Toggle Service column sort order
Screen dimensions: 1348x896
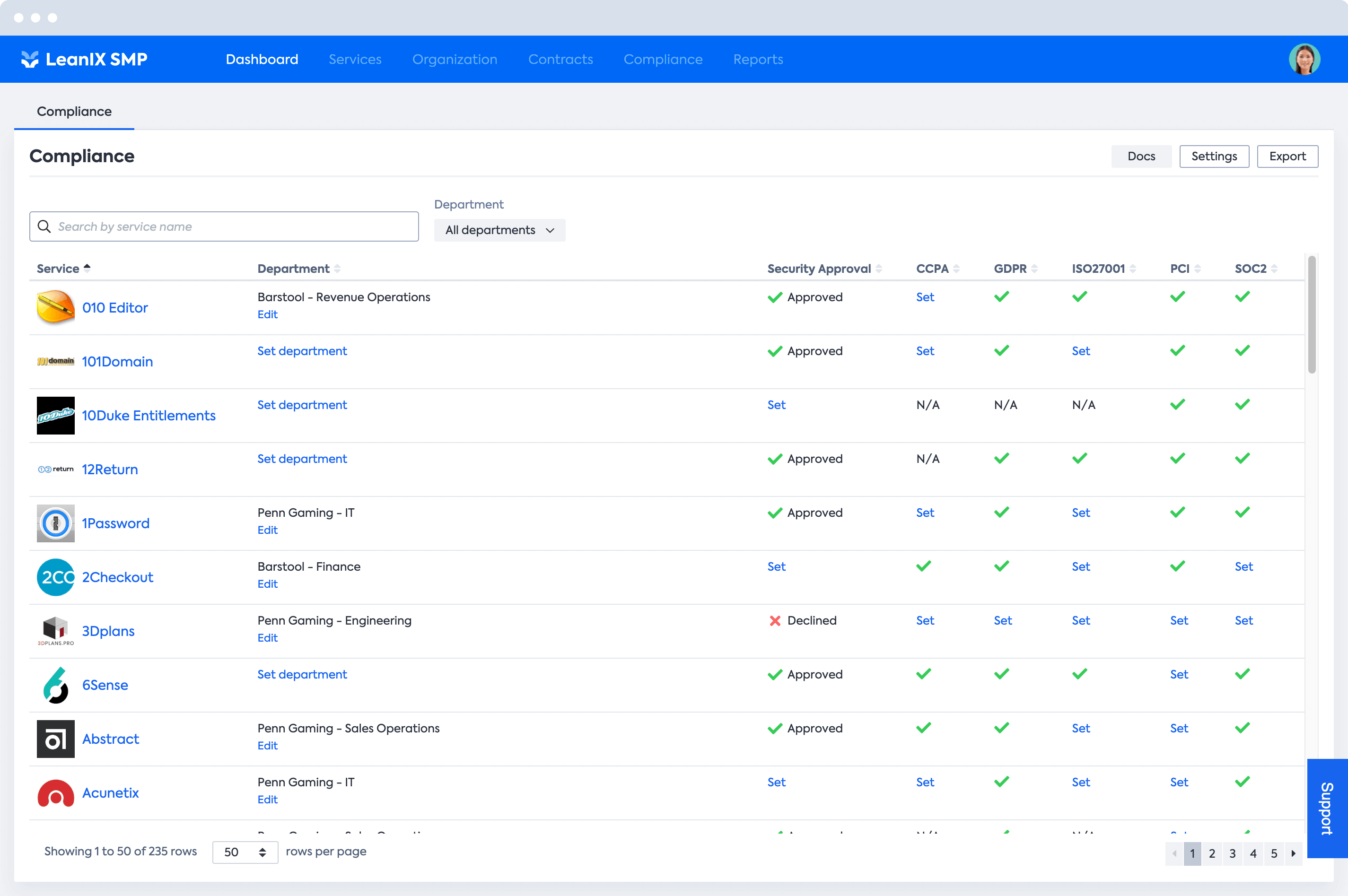[63, 269]
